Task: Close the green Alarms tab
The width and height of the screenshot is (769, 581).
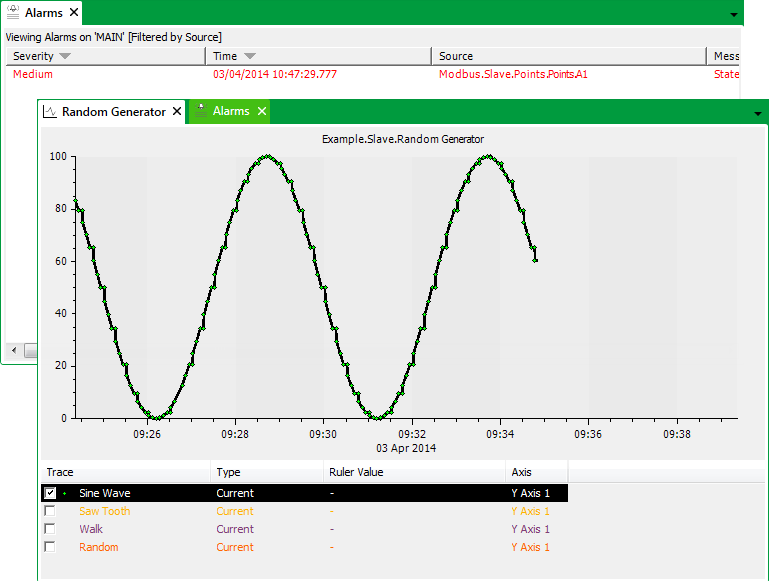Action: (261, 112)
